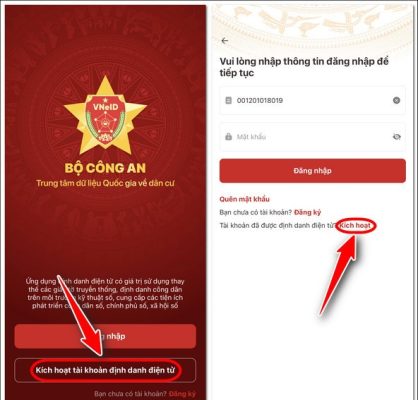Tap the BỘ CÔNG AN title text
Screen dimensions: 418x400
click(105, 168)
